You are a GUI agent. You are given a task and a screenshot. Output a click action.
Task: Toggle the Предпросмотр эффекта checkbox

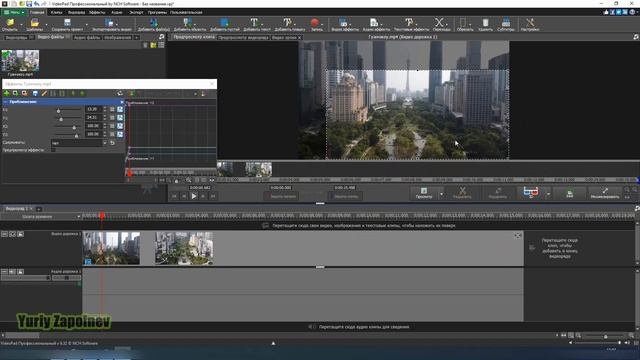[53, 150]
